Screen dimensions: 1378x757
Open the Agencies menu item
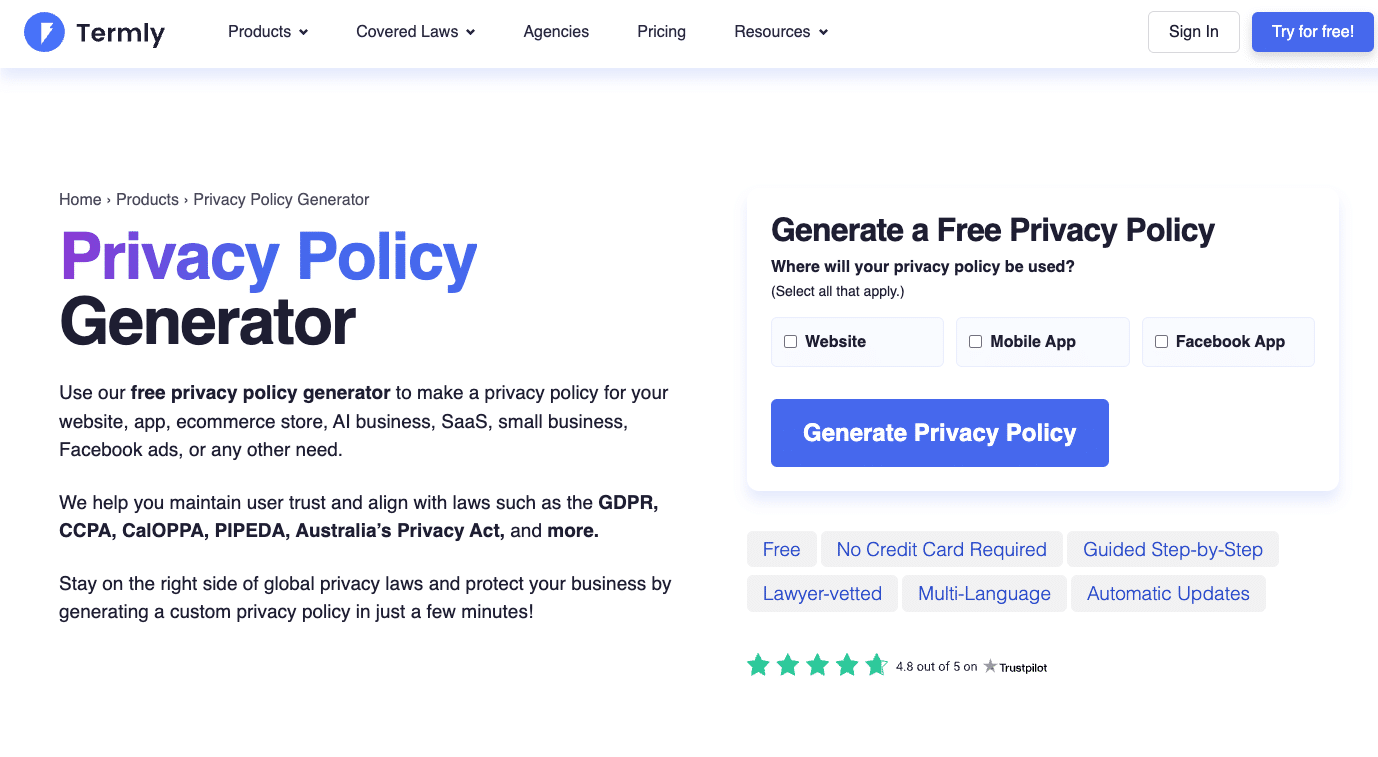point(556,32)
